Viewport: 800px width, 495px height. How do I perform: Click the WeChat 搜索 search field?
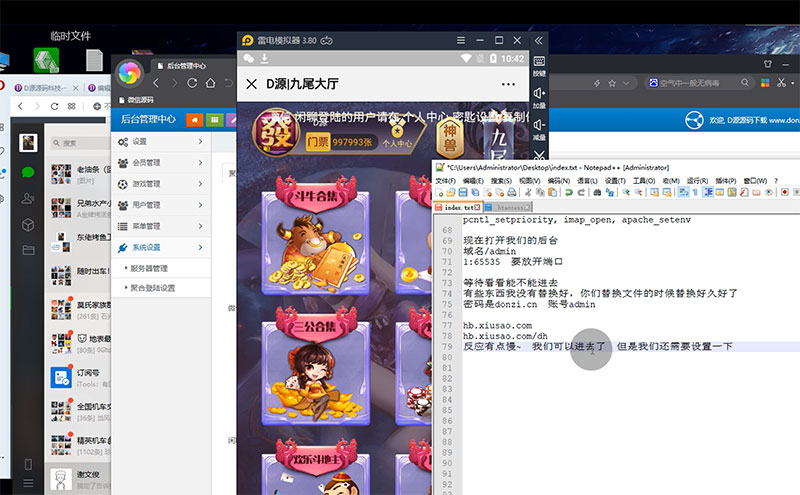coord(80,143)
